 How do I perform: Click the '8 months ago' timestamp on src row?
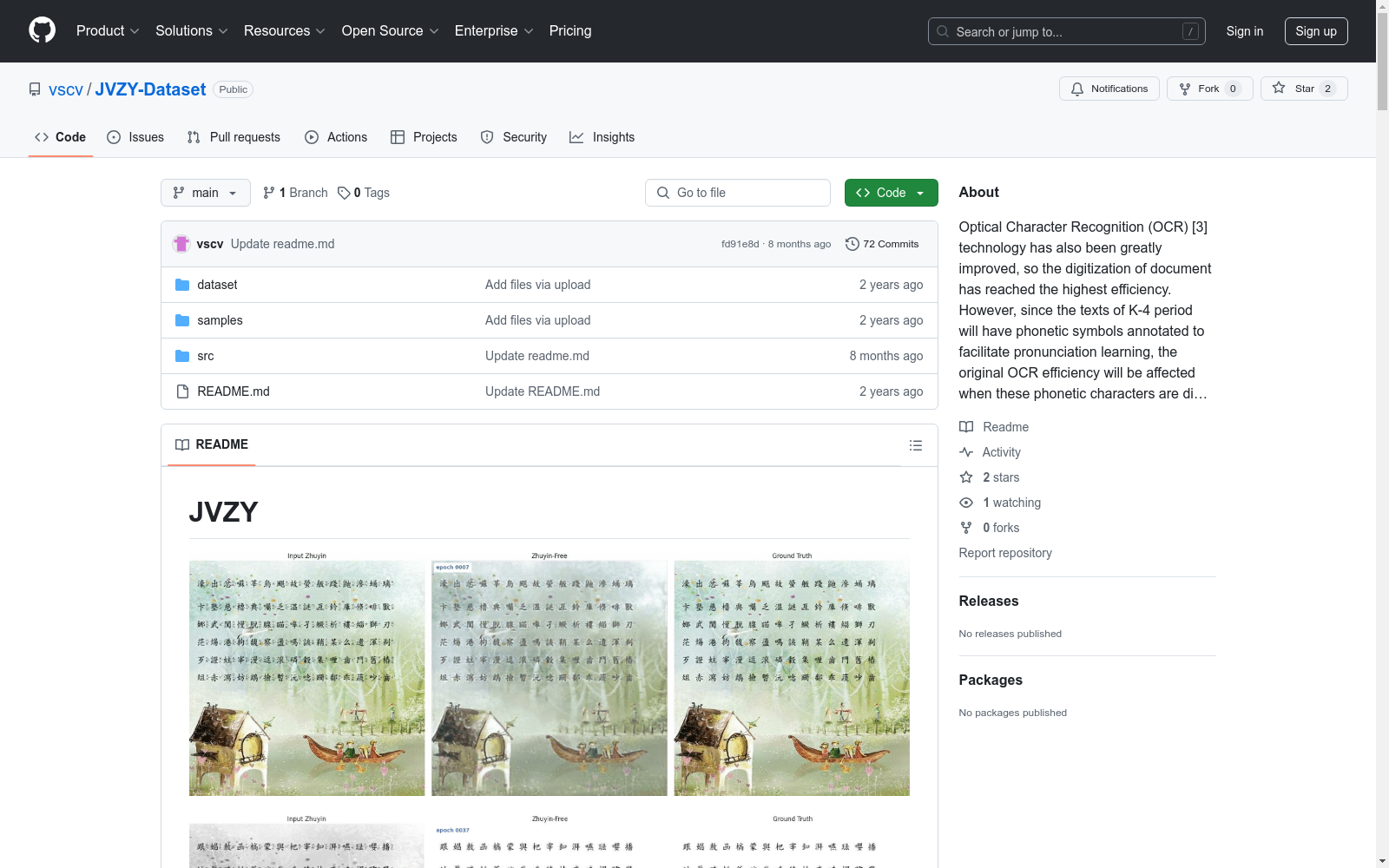tap(886, 356)
